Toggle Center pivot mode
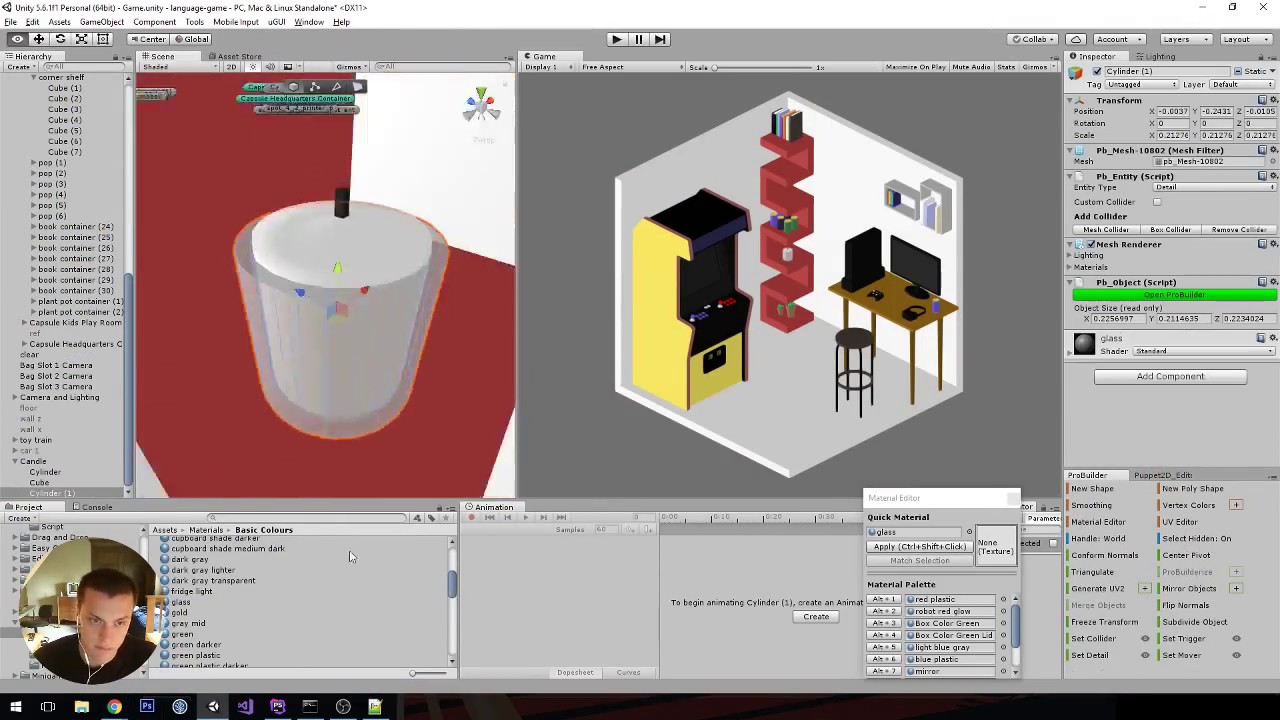 point(148,39)
